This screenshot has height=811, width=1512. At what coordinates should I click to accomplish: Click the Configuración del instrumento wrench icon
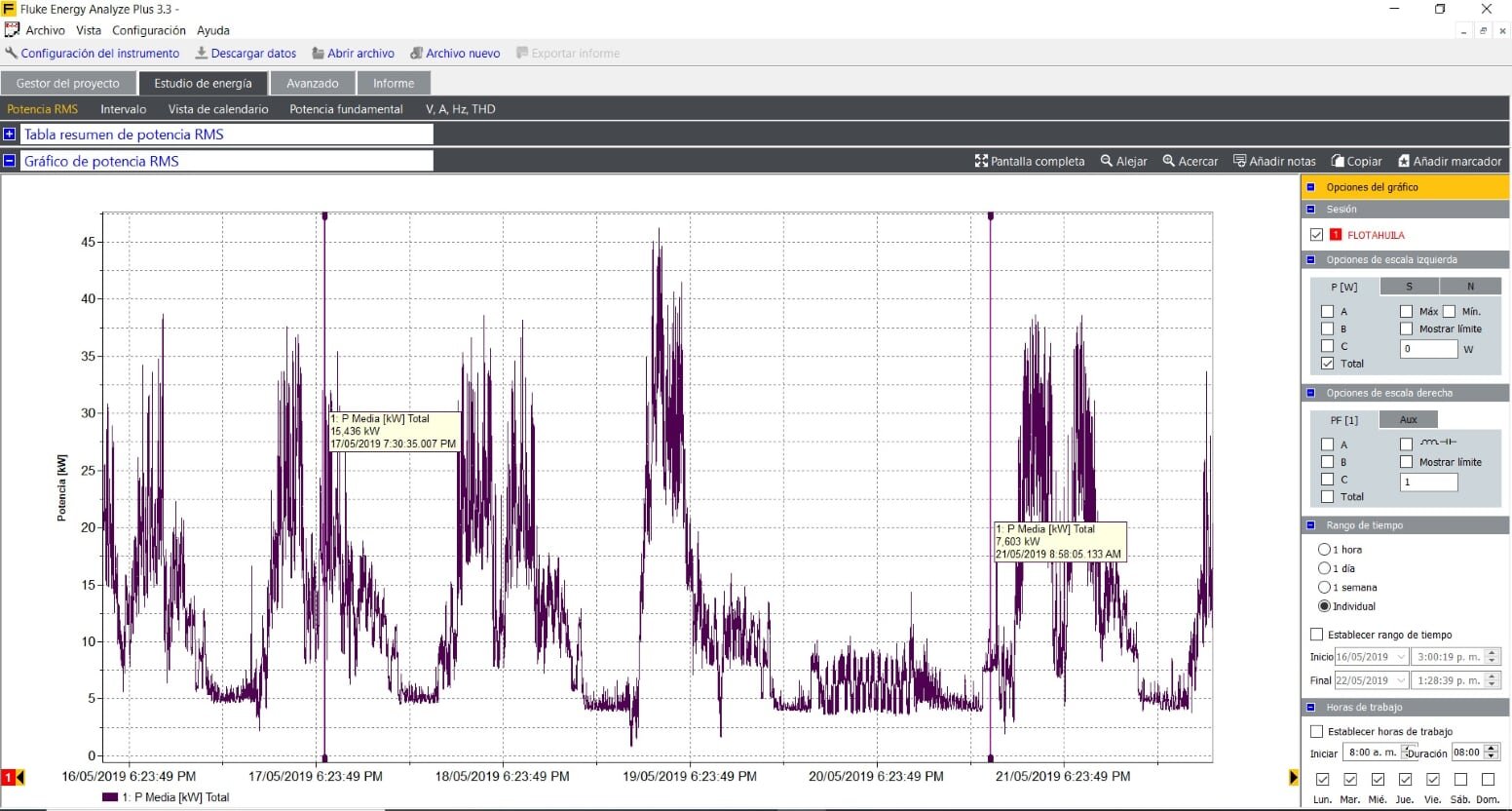tap(12, 54)
